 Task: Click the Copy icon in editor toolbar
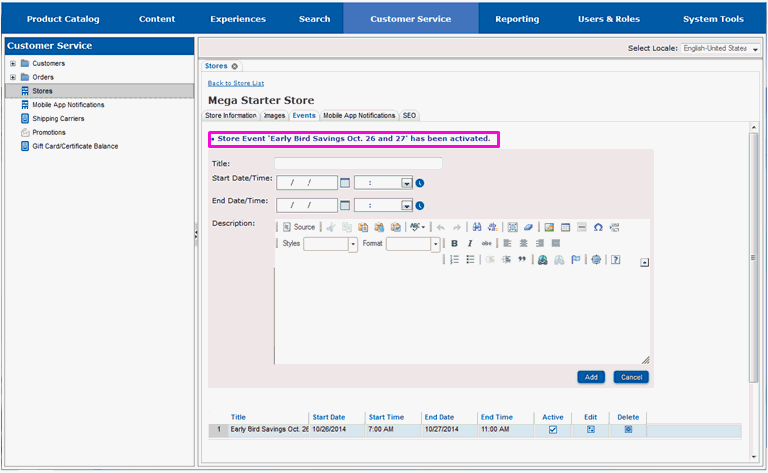pos(347,227)
